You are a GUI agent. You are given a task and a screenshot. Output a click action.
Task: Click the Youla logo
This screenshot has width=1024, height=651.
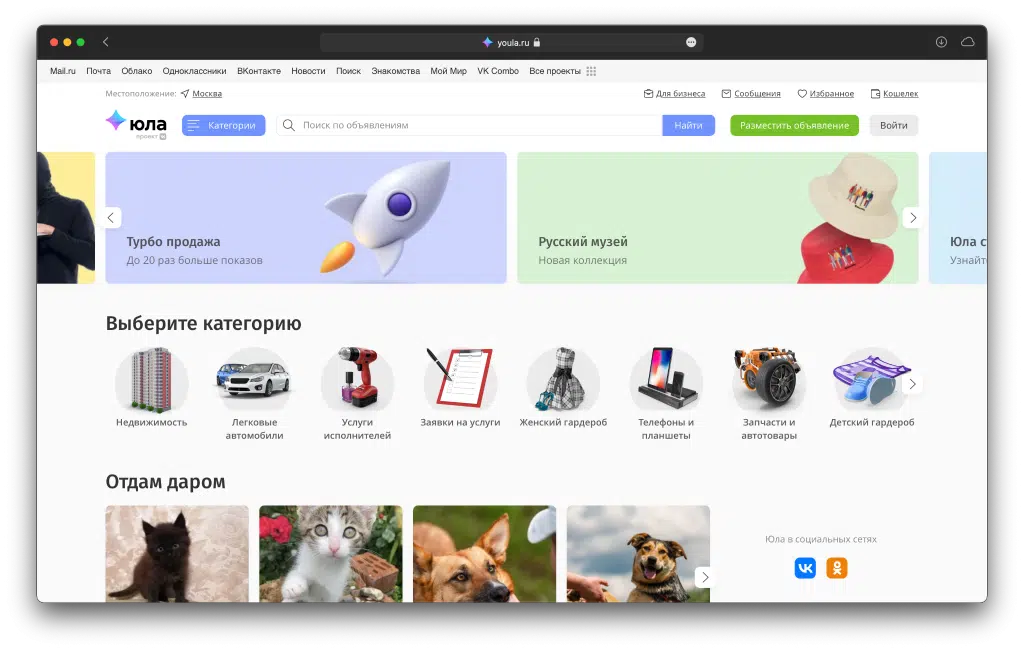136,124
